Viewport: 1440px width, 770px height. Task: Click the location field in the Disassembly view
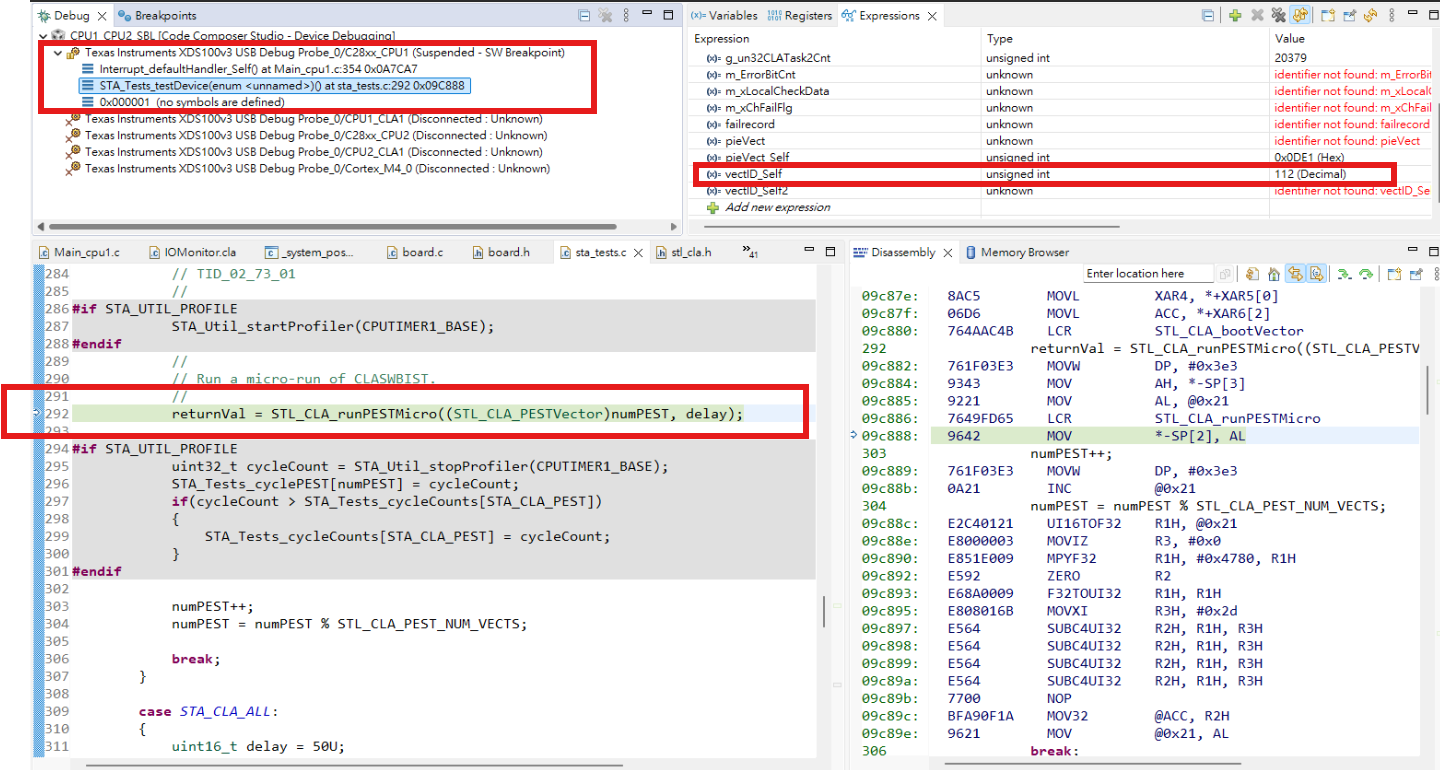(x=1148, y=273)
